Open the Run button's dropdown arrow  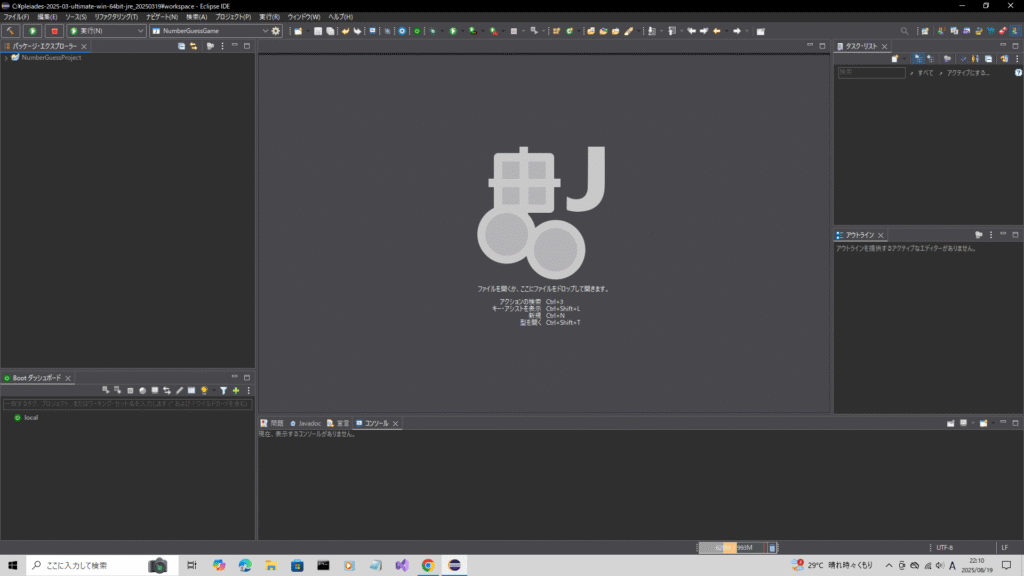[462, 31]
